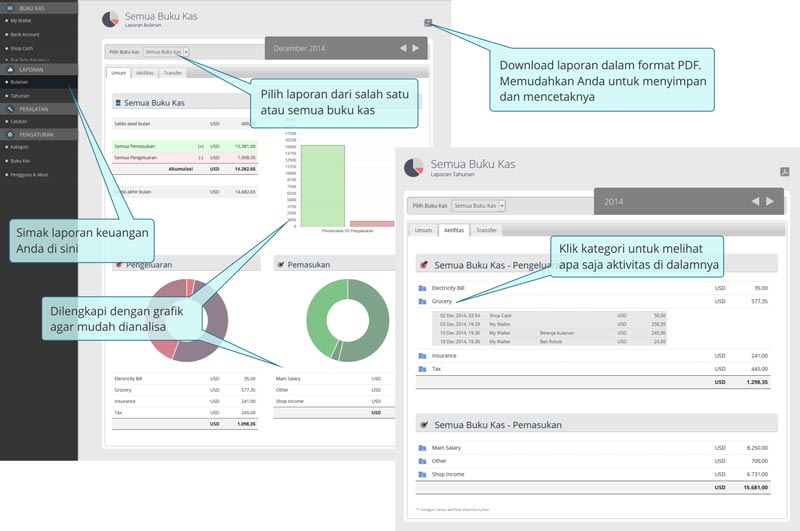Click folder icon next to Grocery category
This screenshot has height=531, width=800.
point(422,301)
